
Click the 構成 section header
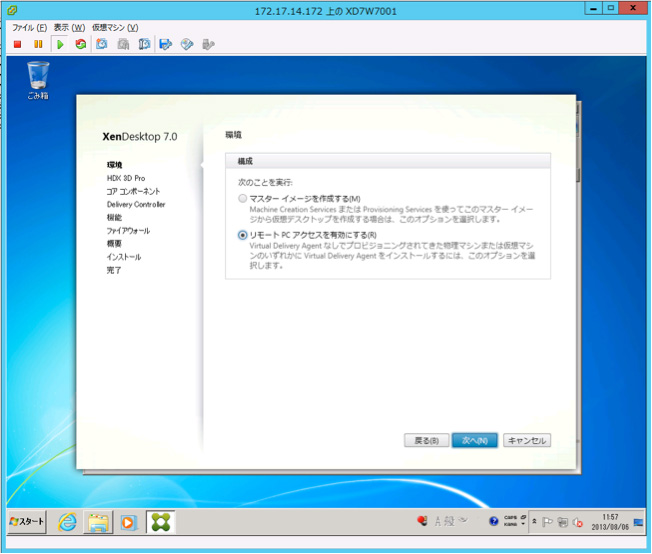click(388, 161)
